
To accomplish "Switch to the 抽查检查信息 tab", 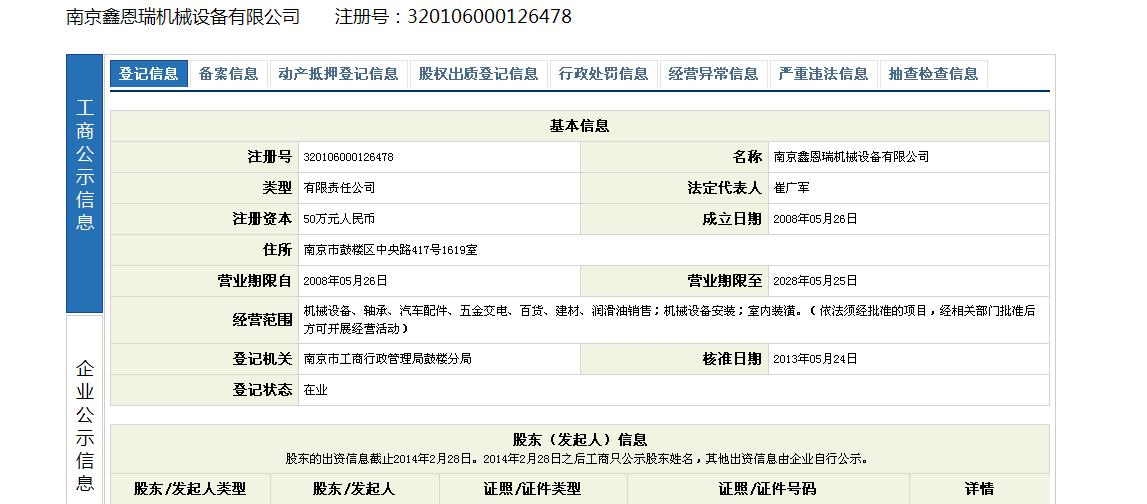I will (933, 74).
